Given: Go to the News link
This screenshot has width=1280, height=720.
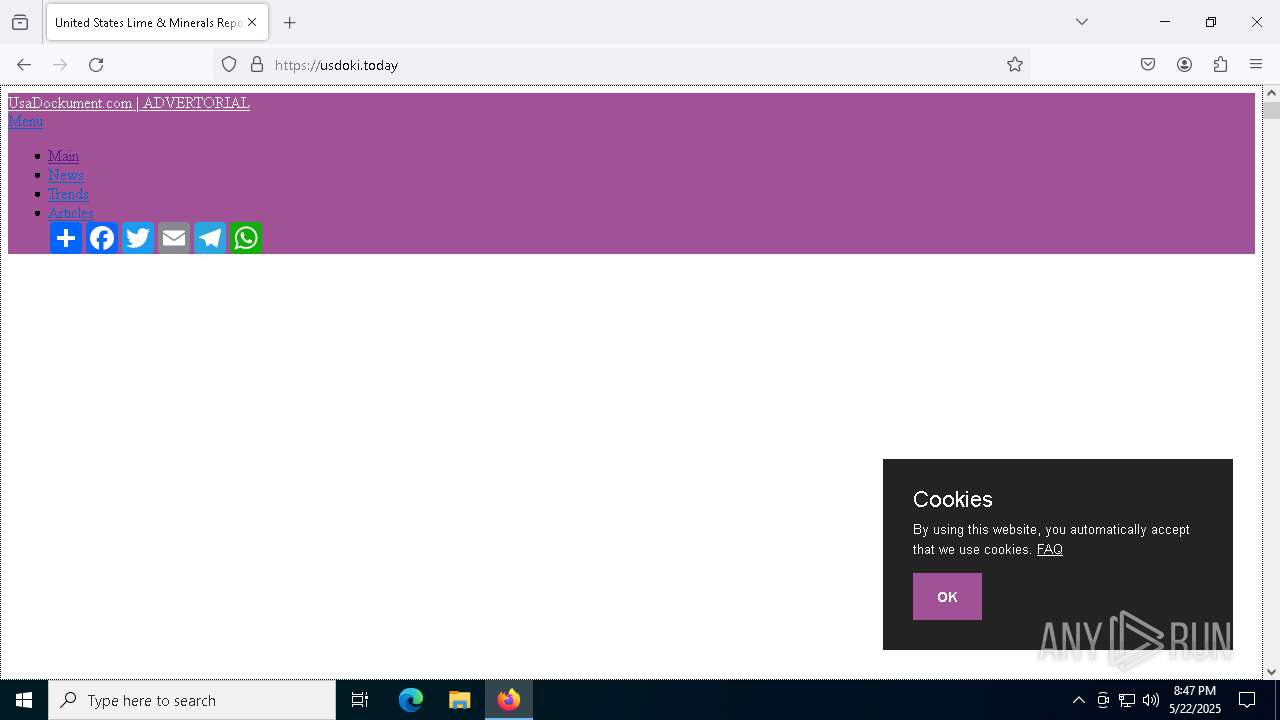Looking at the screenshot, I should click(x=66, y=175).
